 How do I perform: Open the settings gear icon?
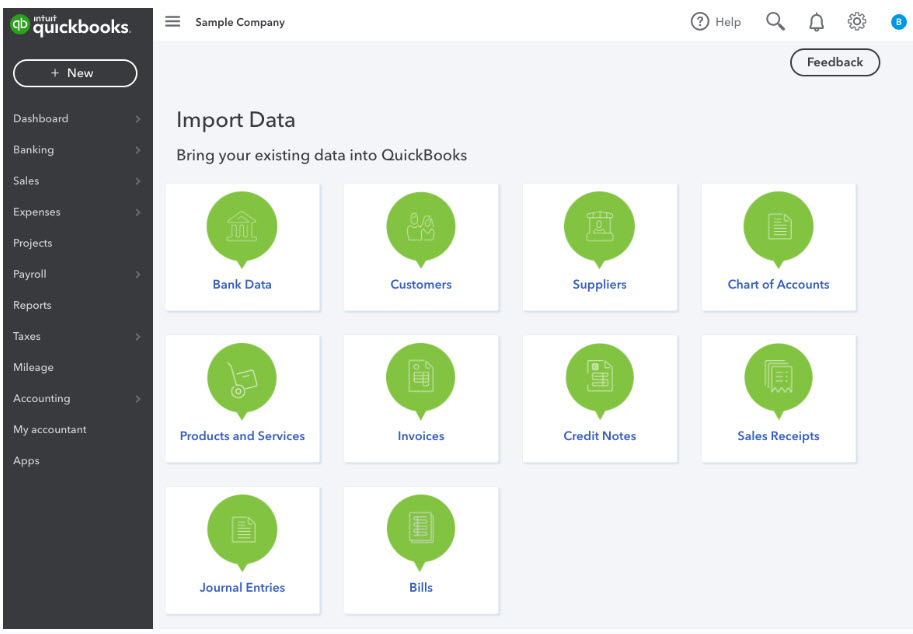coord(857,22)
